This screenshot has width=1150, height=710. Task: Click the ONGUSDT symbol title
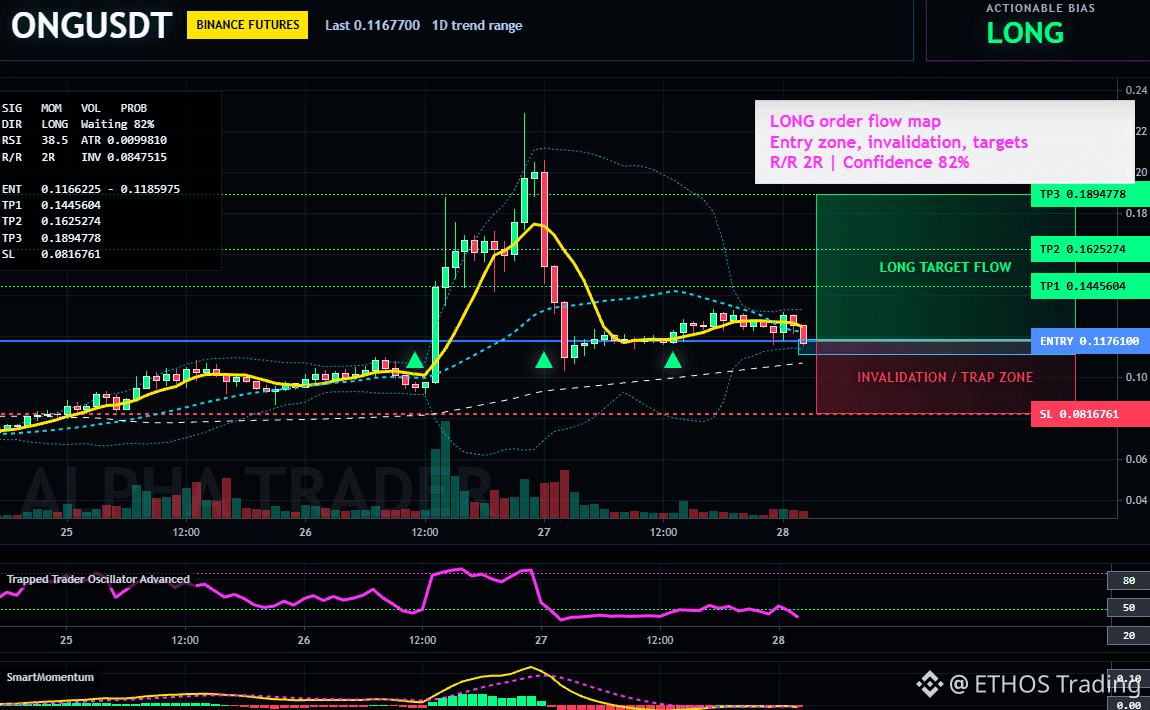click(x=92, y=26)
